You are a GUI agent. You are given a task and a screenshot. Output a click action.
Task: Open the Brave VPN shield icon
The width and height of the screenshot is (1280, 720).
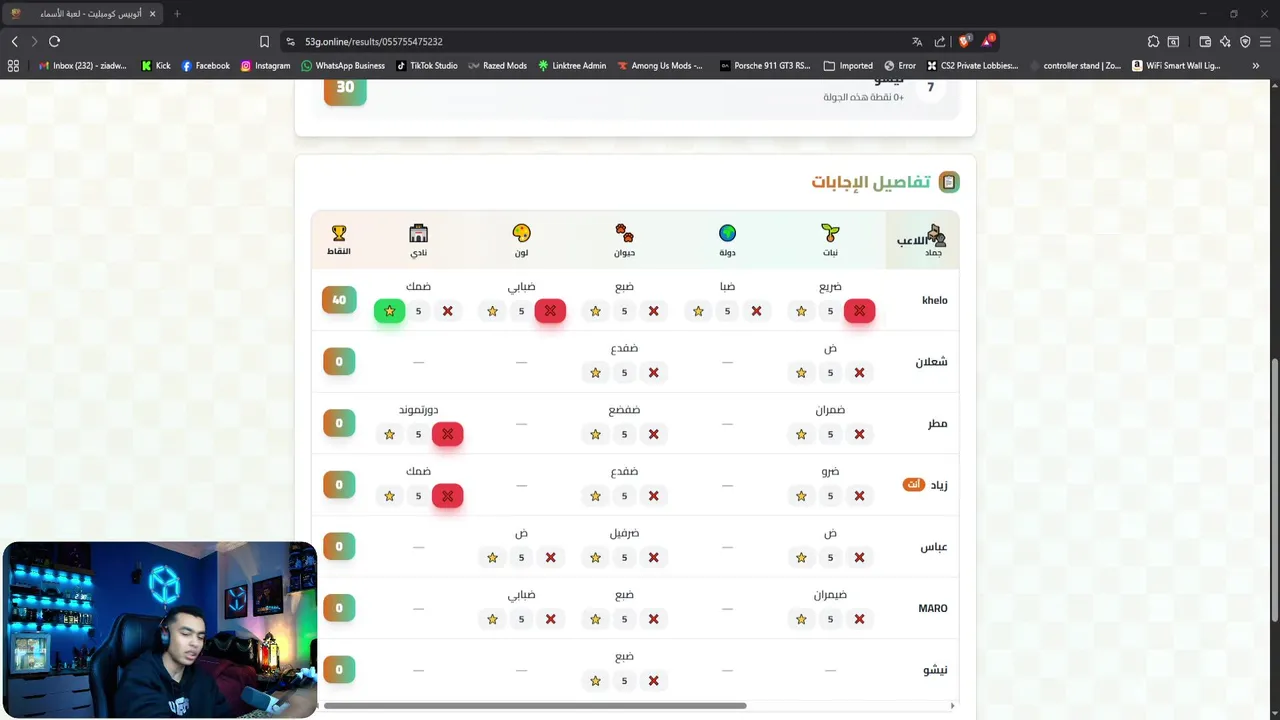coord(1245,41)
